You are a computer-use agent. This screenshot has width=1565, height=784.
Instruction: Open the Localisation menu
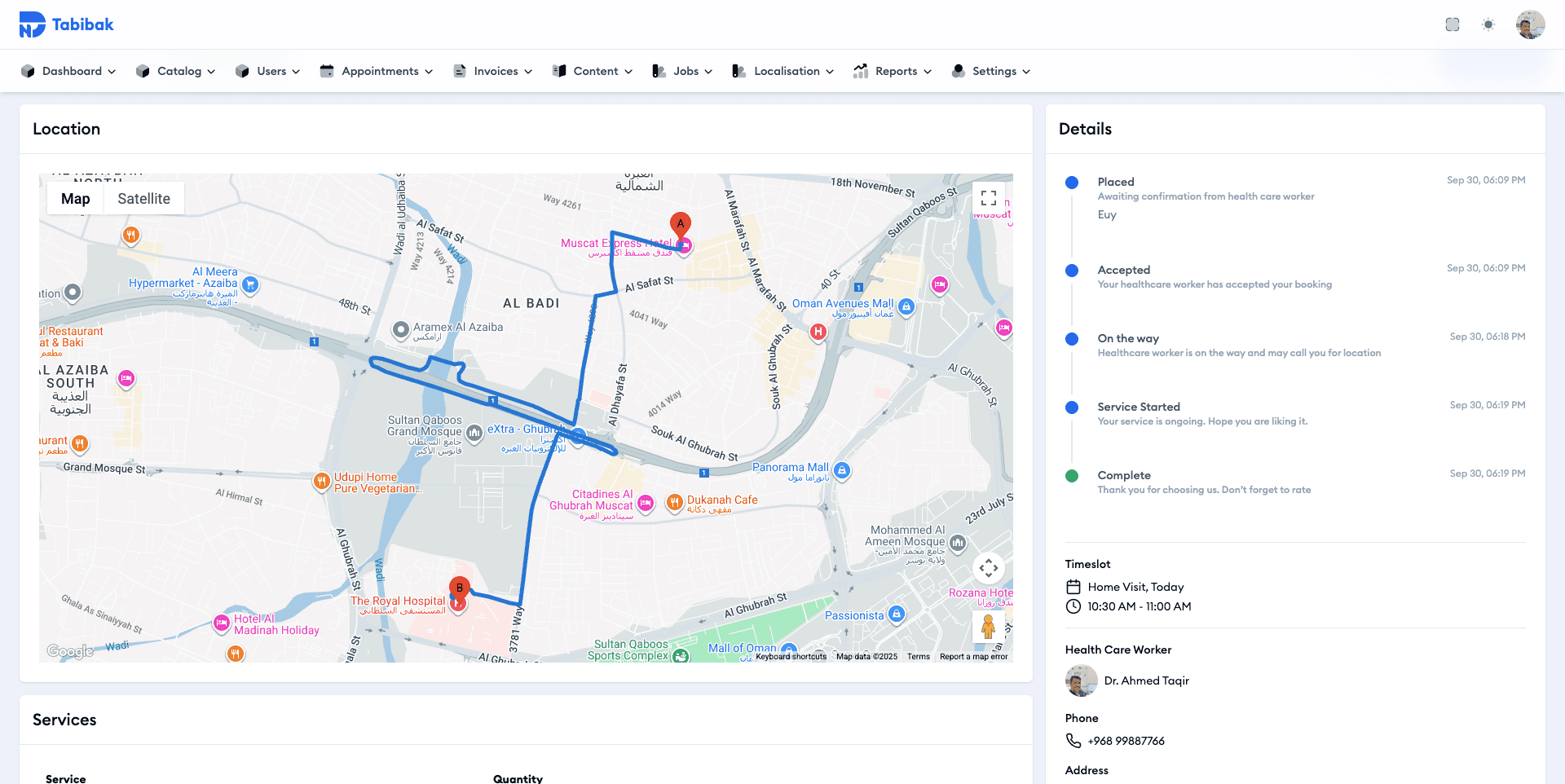click(x=783, y=71)
